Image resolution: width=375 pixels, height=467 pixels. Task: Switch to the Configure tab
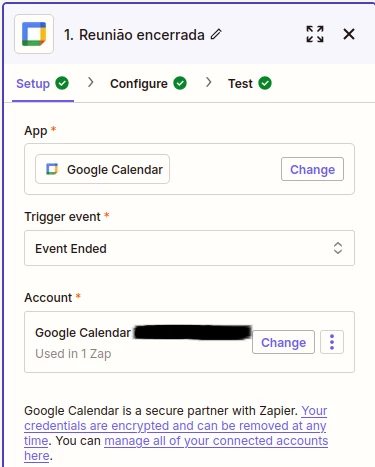[x=139, y=84]
